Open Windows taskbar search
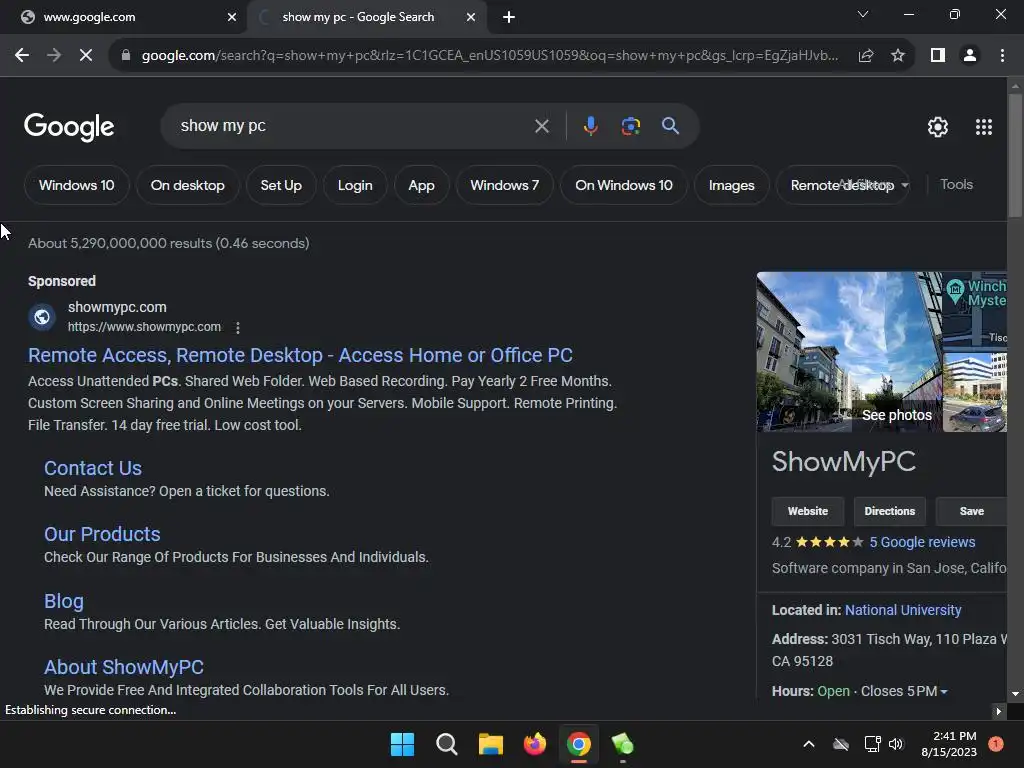 click(x=447, y=744)
